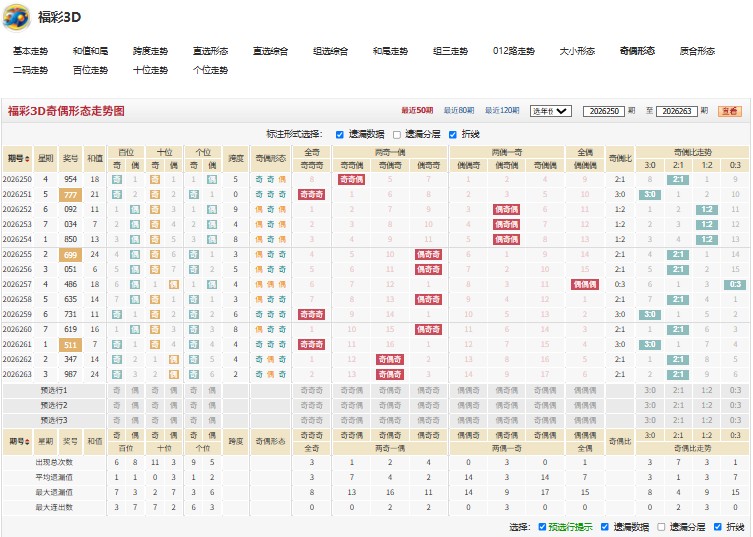753x537 pixels.
Task: Open the 012路走势 chart
Action: [x=513, y=51]
